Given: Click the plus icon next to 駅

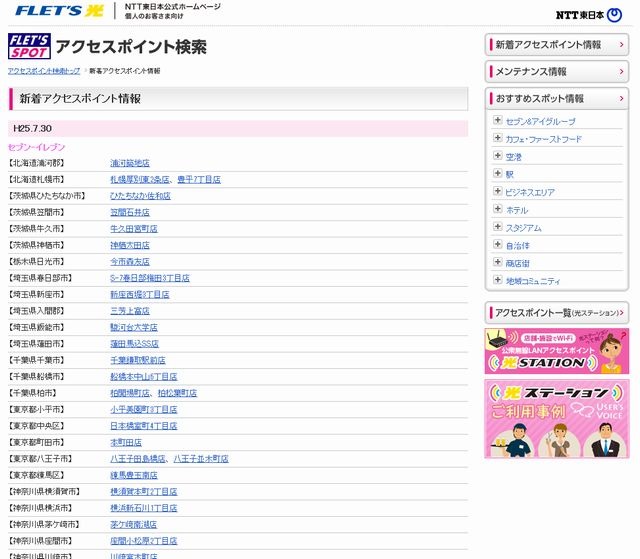Looking at the screenshot, I should pyautogui.click(x=497, y=173).
